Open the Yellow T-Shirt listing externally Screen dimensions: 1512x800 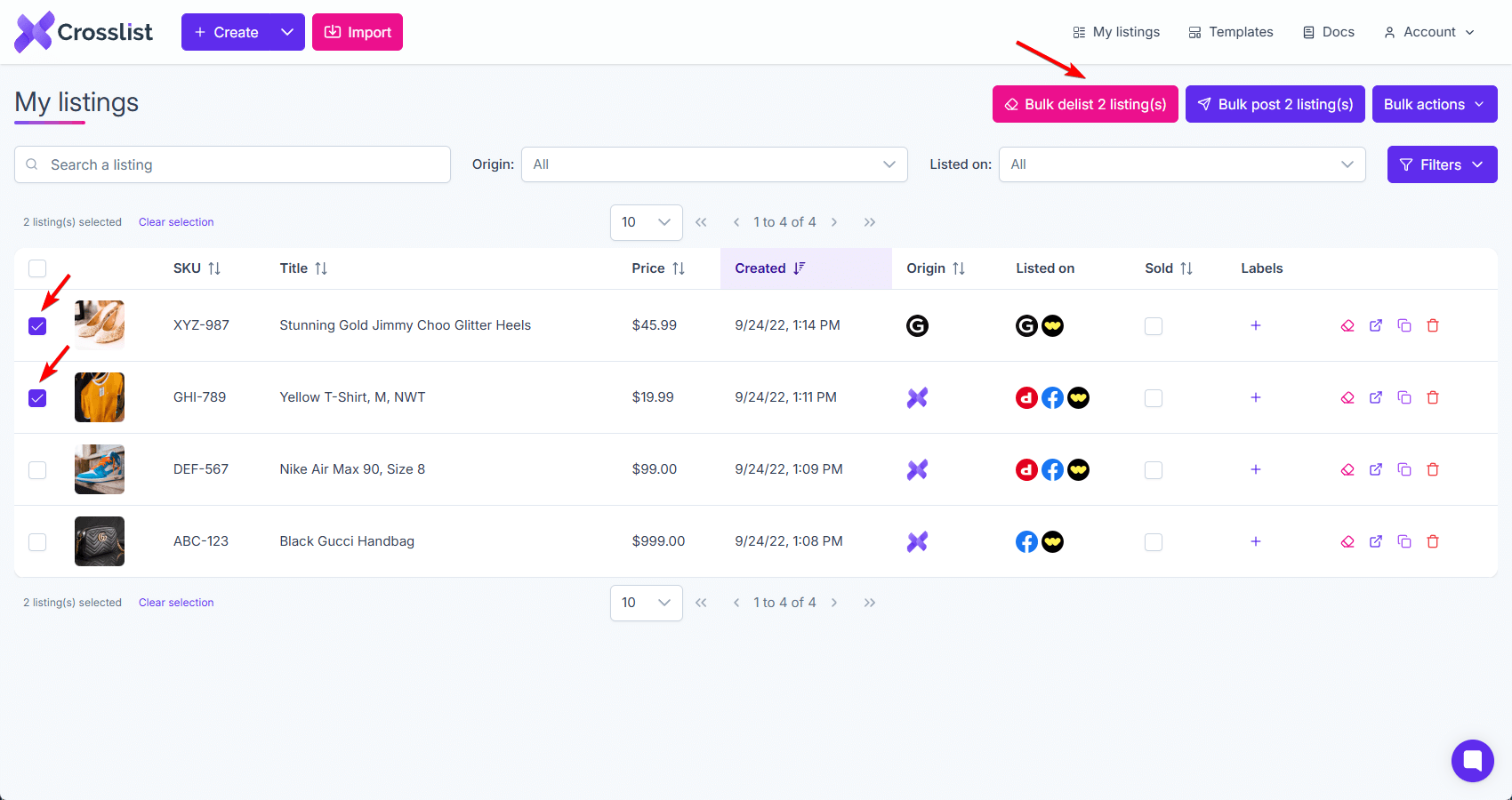click(1376, 397)
